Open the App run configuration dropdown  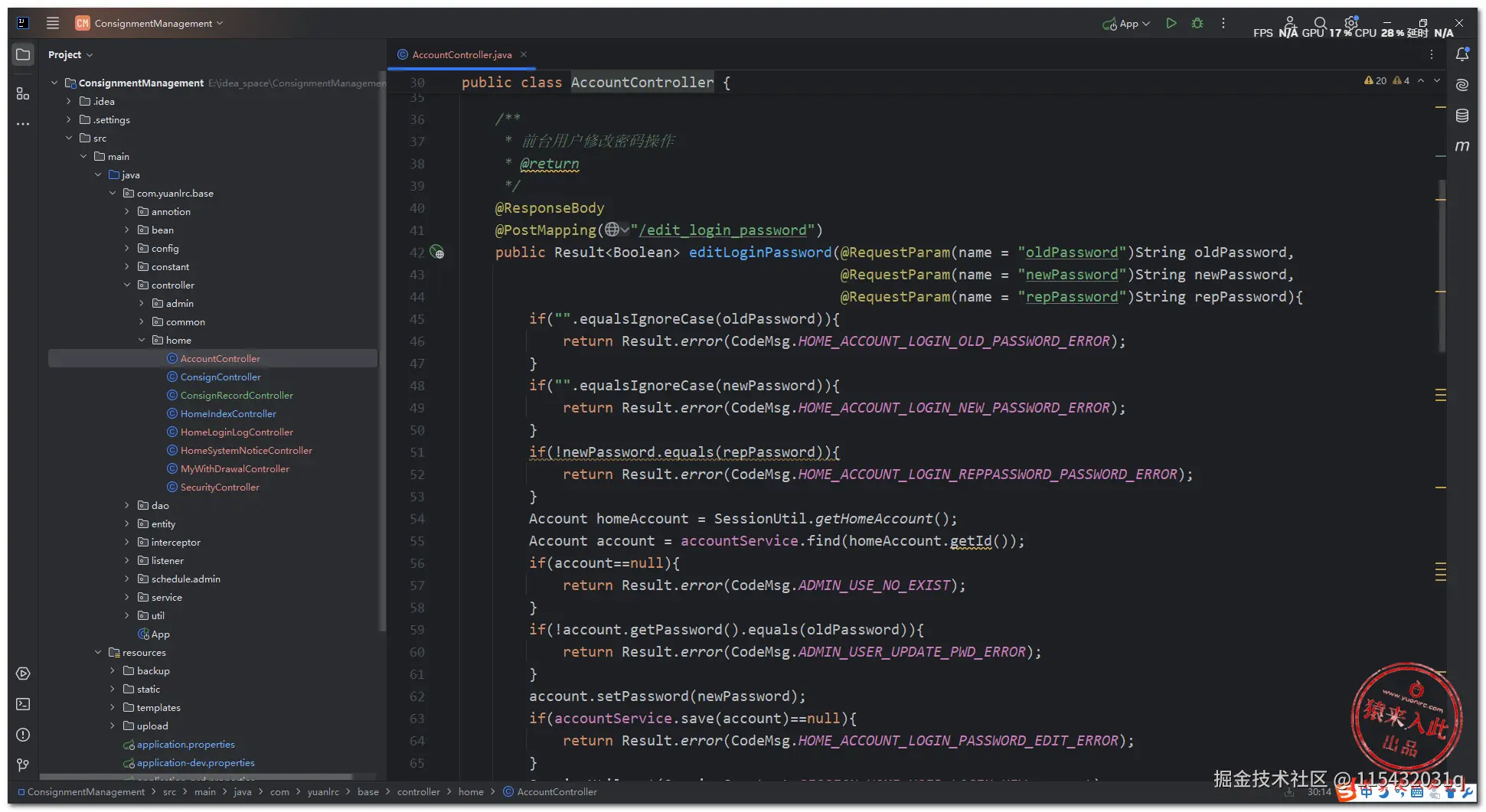[1126, 24]
